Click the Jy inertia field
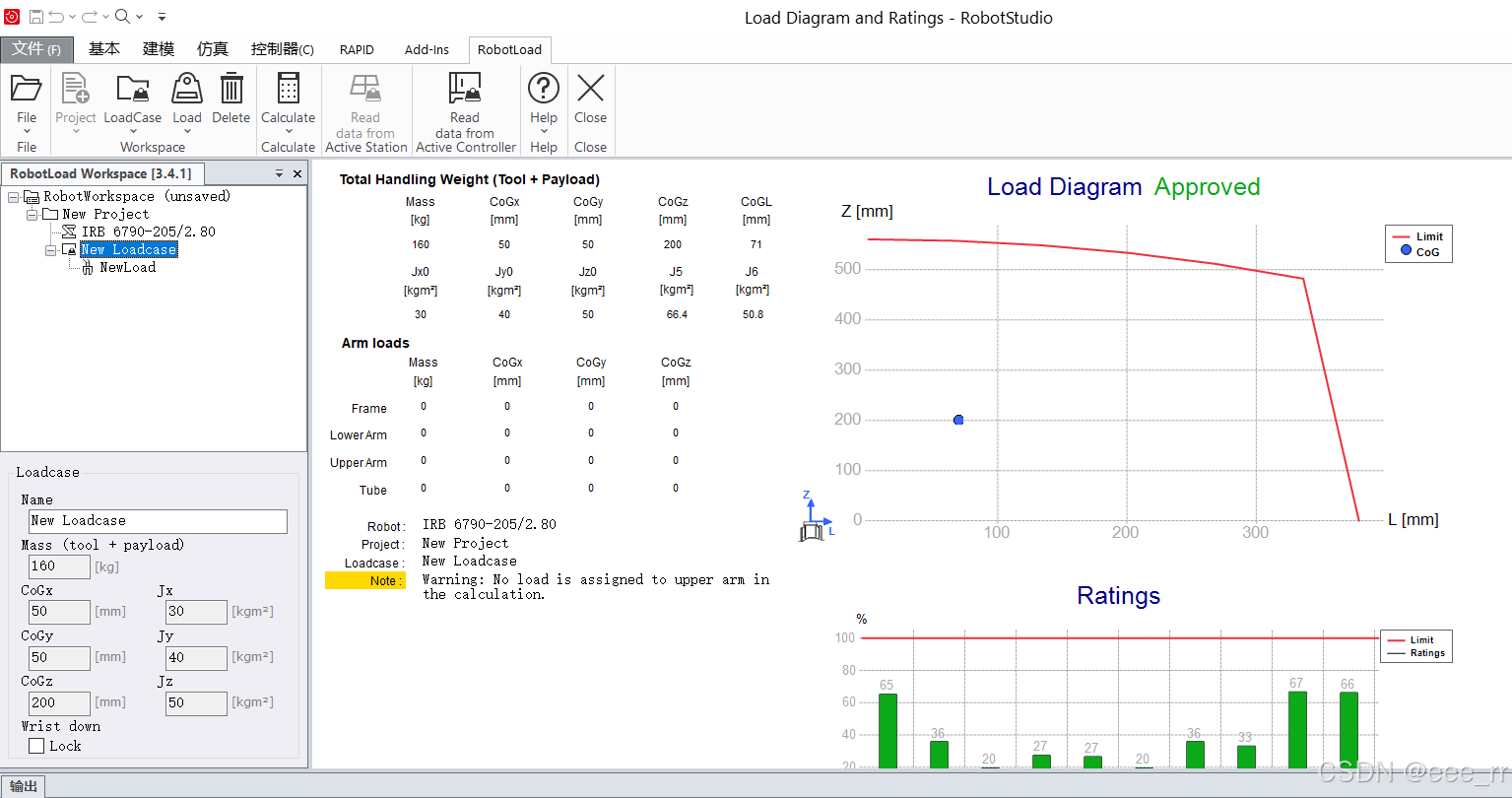 [196, 657]
